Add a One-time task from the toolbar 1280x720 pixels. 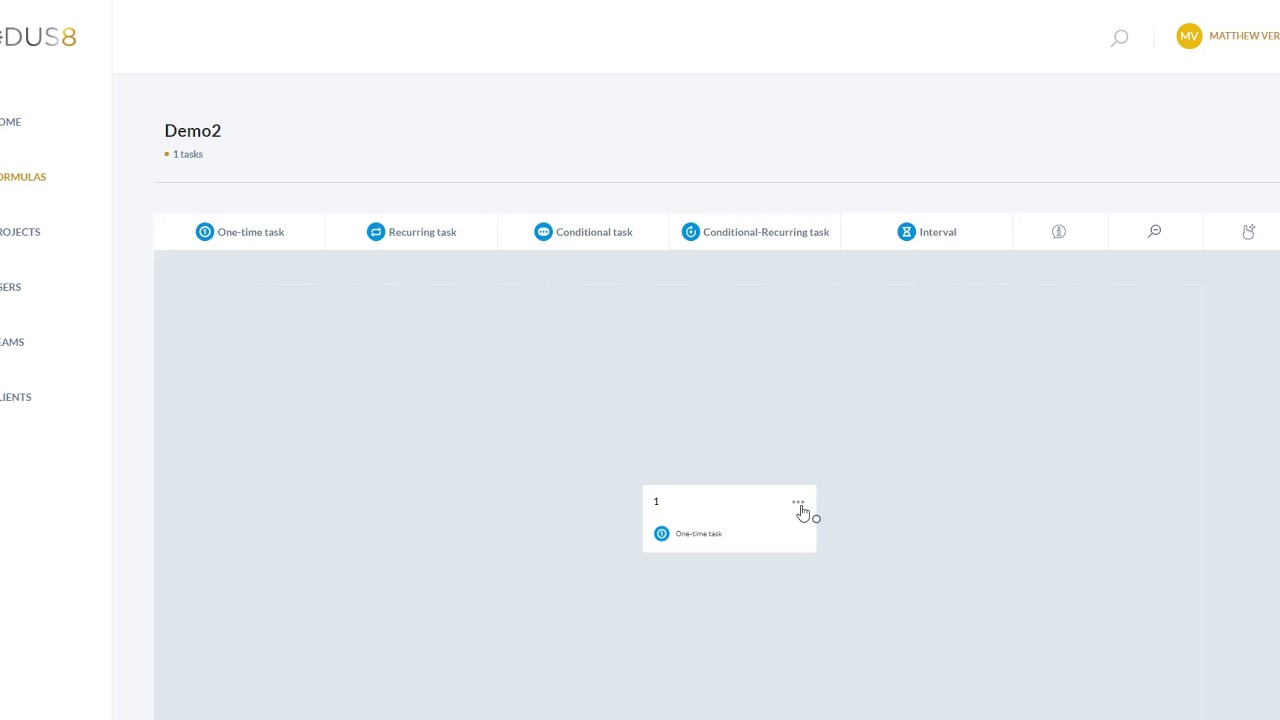click(x=240, y=232)
